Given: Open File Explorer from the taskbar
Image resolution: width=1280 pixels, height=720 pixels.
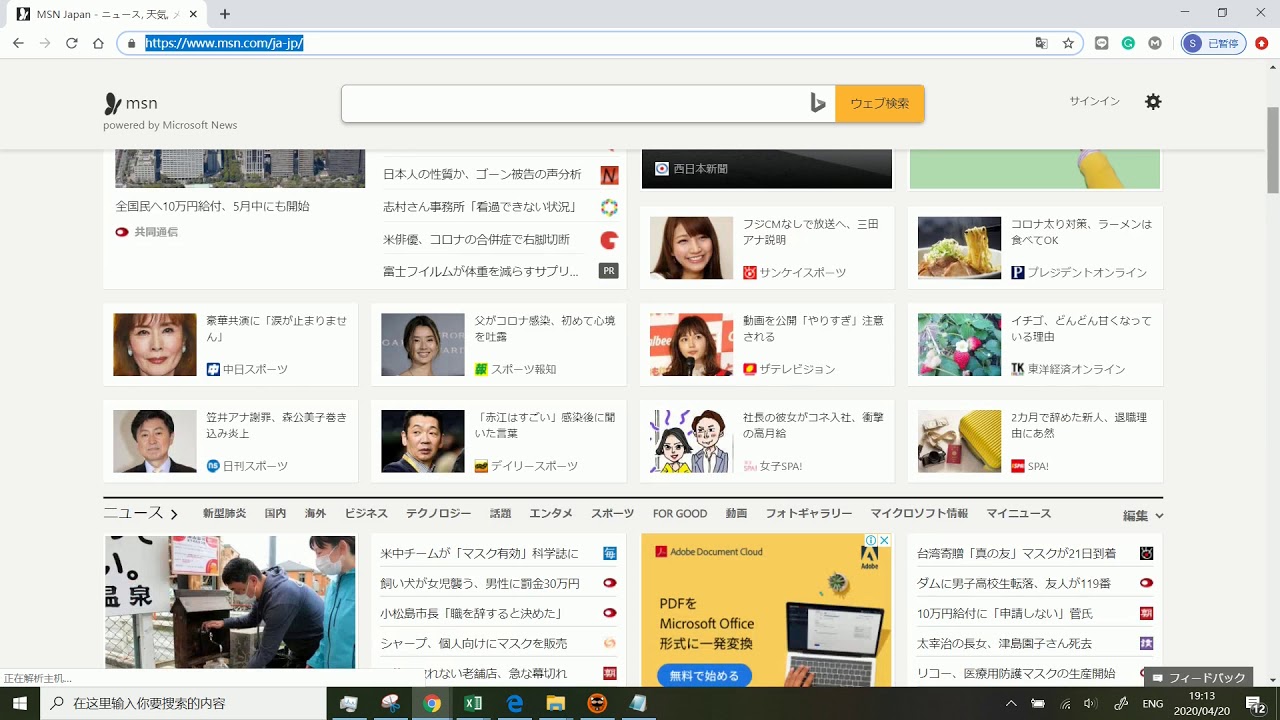Looking at the screenshot, I should (556, 703).
